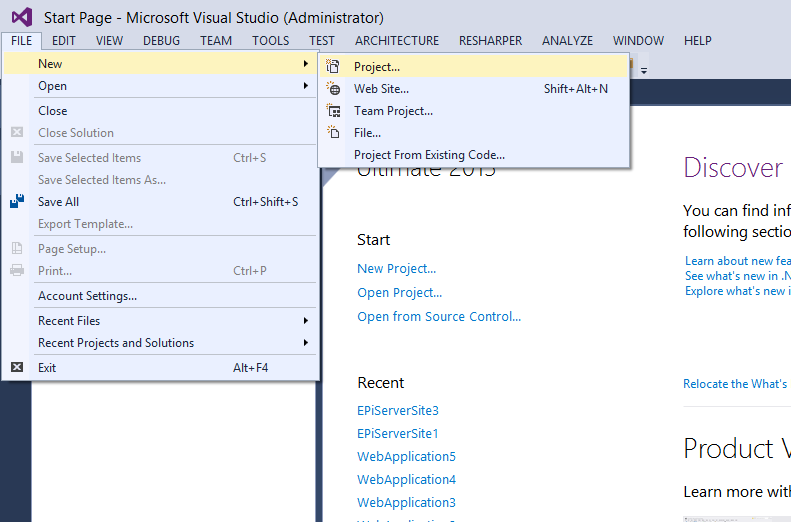Open the ARCHITECTURE menu
The image size is (791, 522).
tap(396, 41)
